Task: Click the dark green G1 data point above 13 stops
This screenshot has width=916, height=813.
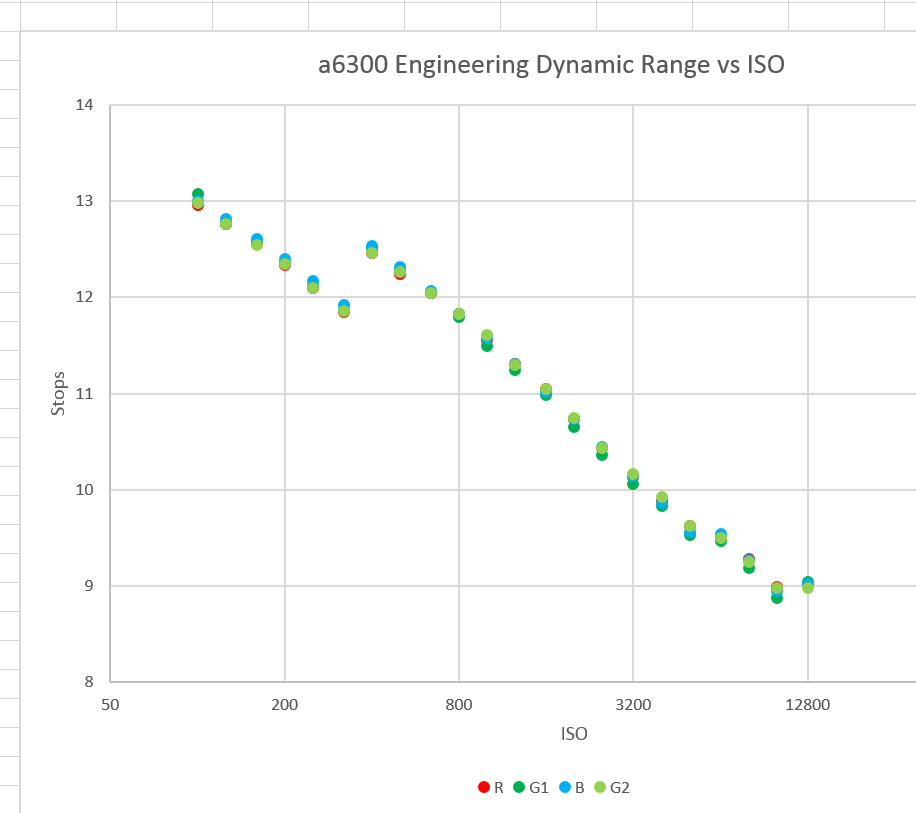Action: coord(198,193)
